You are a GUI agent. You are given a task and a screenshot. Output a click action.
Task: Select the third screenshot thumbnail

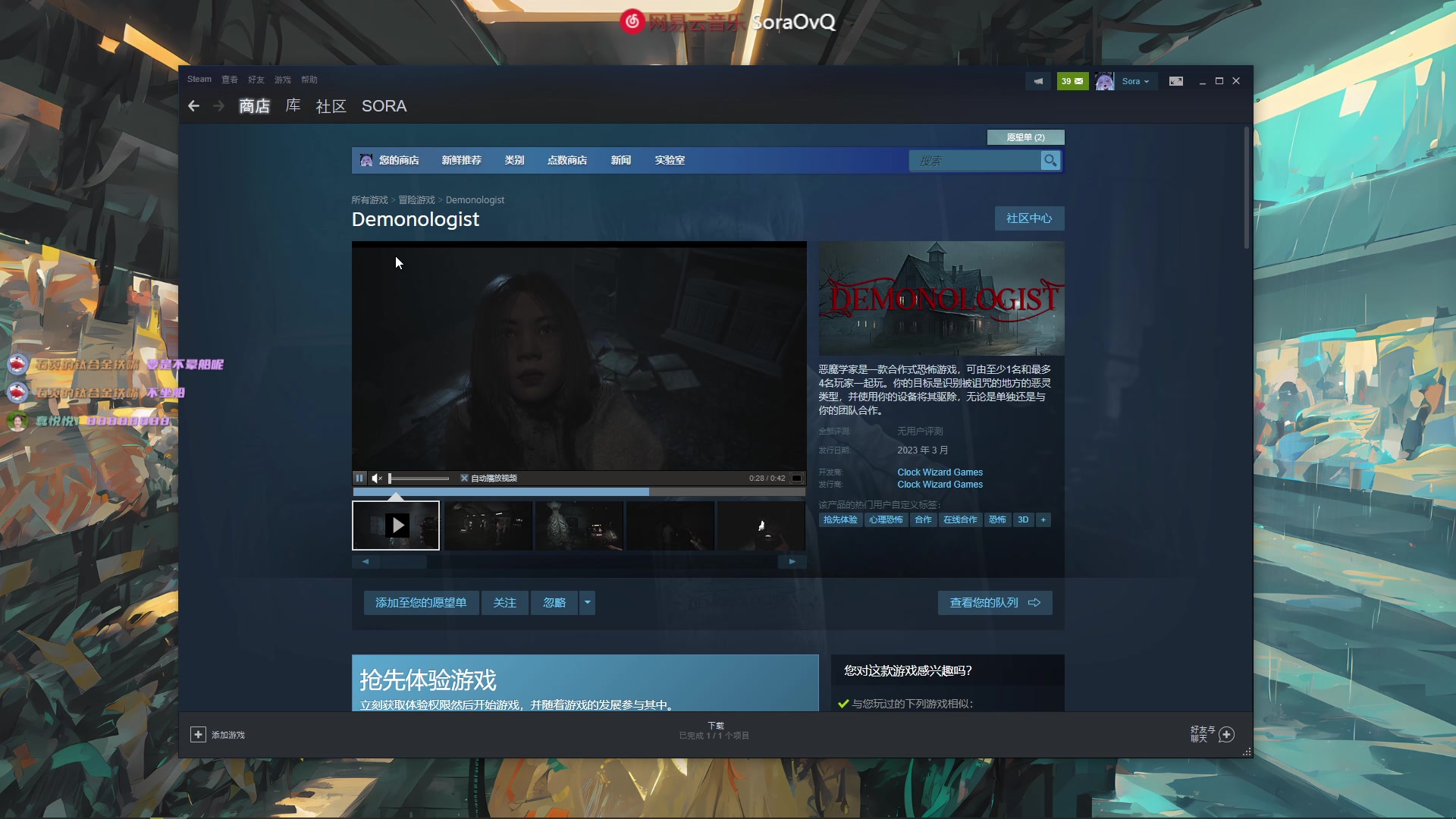[579, 525]
